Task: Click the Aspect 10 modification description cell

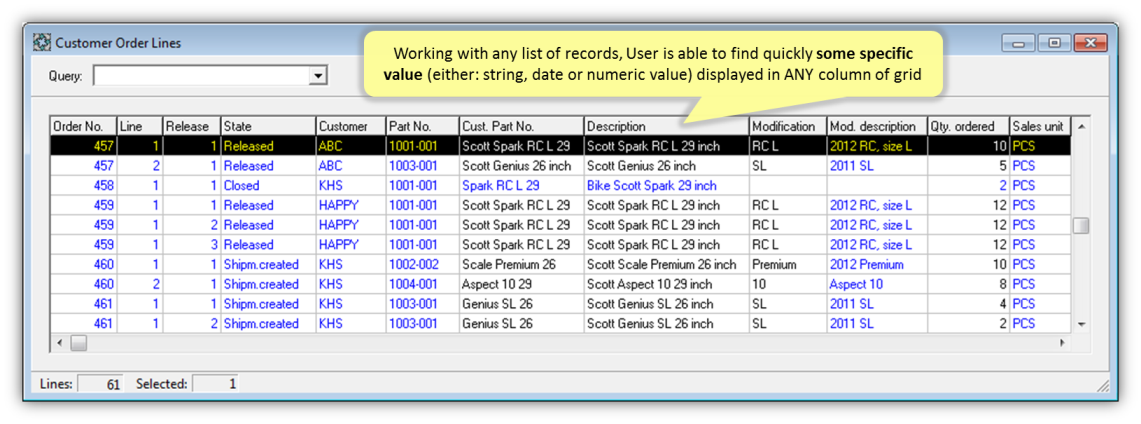Action: tap(856, 284)
